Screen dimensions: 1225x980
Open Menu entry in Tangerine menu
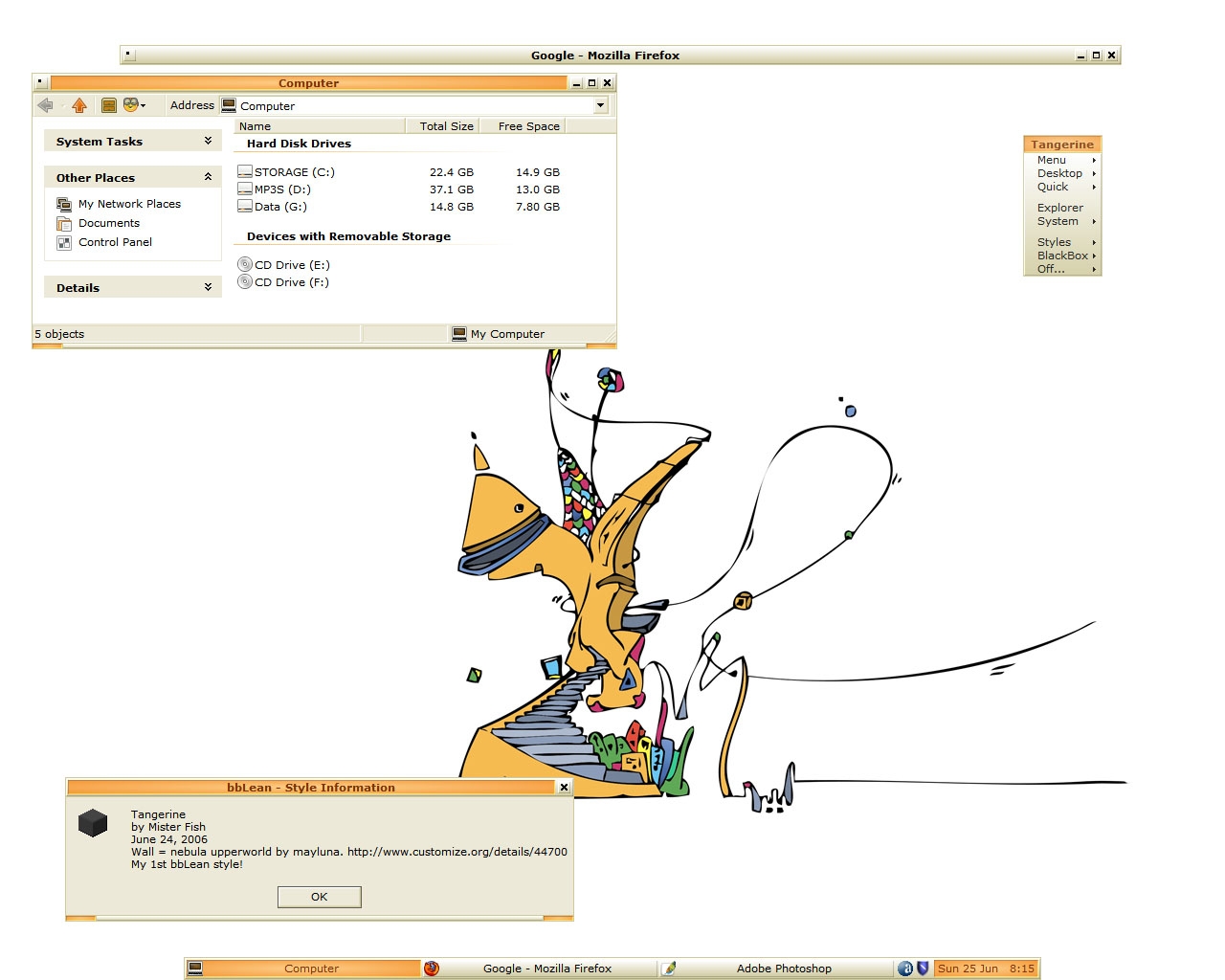pos(1062,161)
